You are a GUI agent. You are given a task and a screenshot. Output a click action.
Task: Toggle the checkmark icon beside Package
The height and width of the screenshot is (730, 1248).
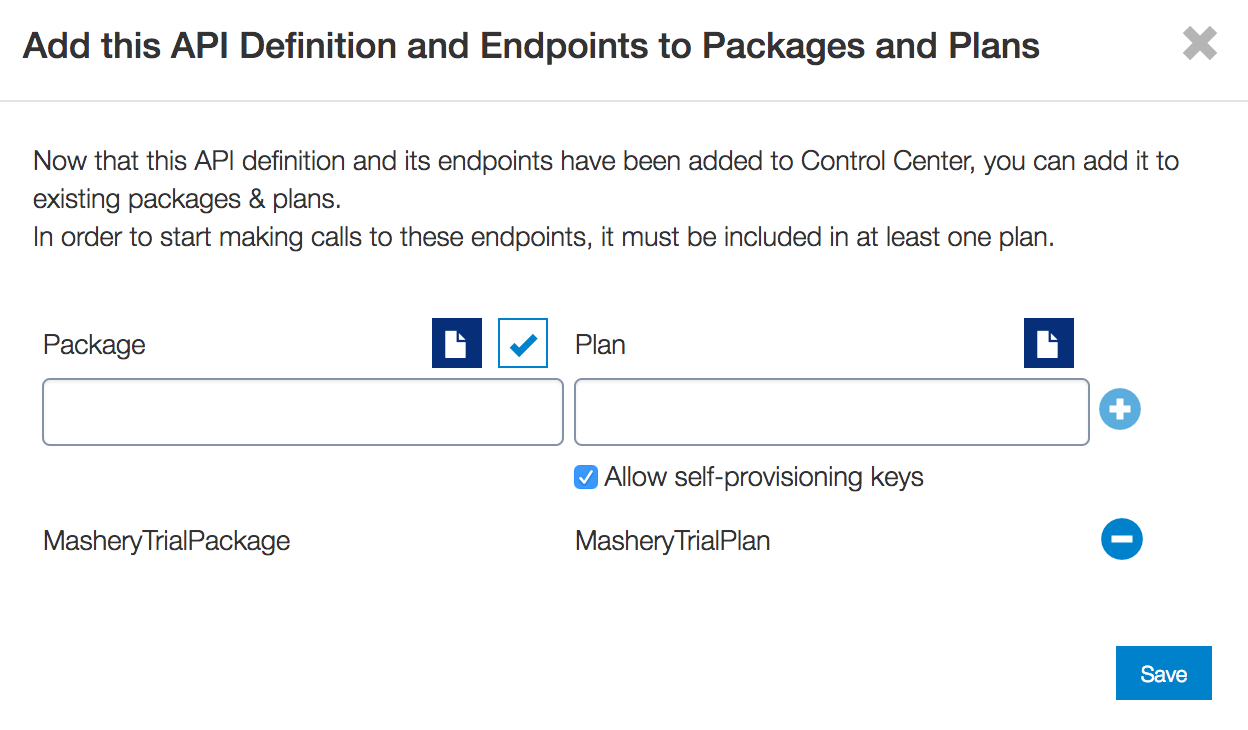click(523, 343)
